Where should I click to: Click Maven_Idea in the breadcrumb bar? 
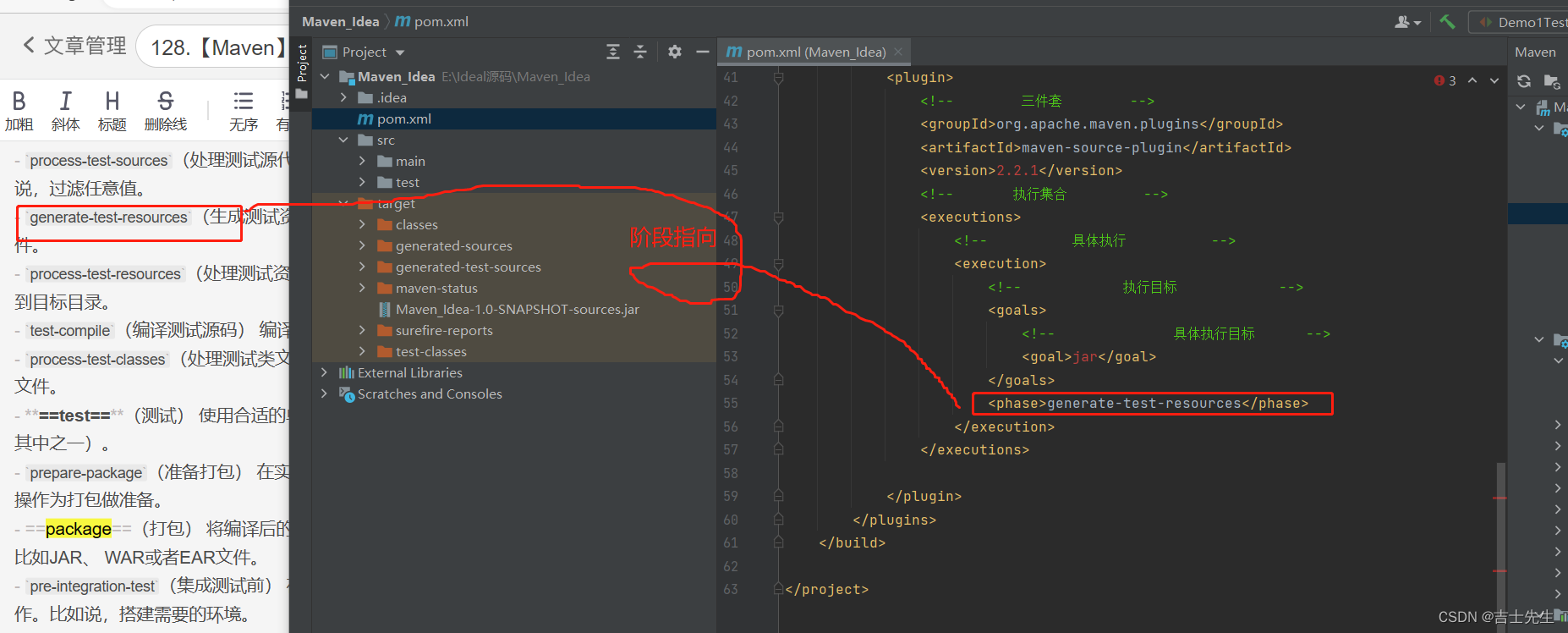(x=340, y=22)
